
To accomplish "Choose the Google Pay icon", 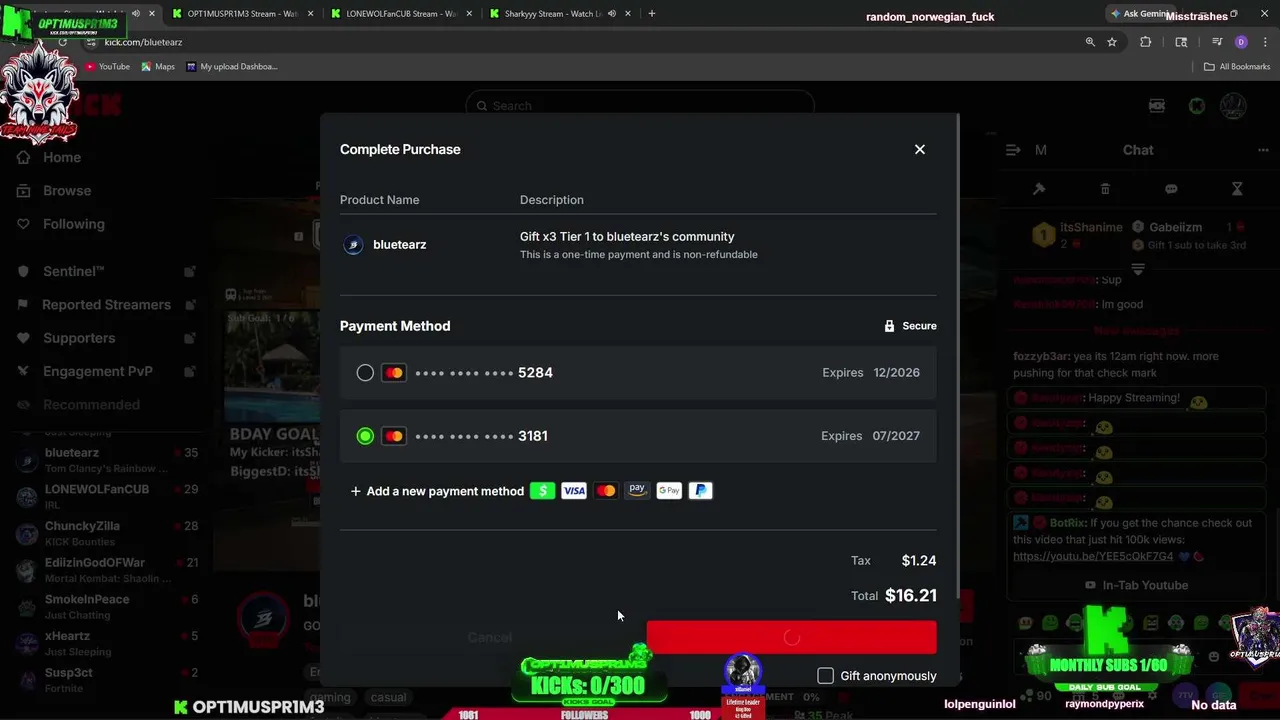I will click(669, 491).
